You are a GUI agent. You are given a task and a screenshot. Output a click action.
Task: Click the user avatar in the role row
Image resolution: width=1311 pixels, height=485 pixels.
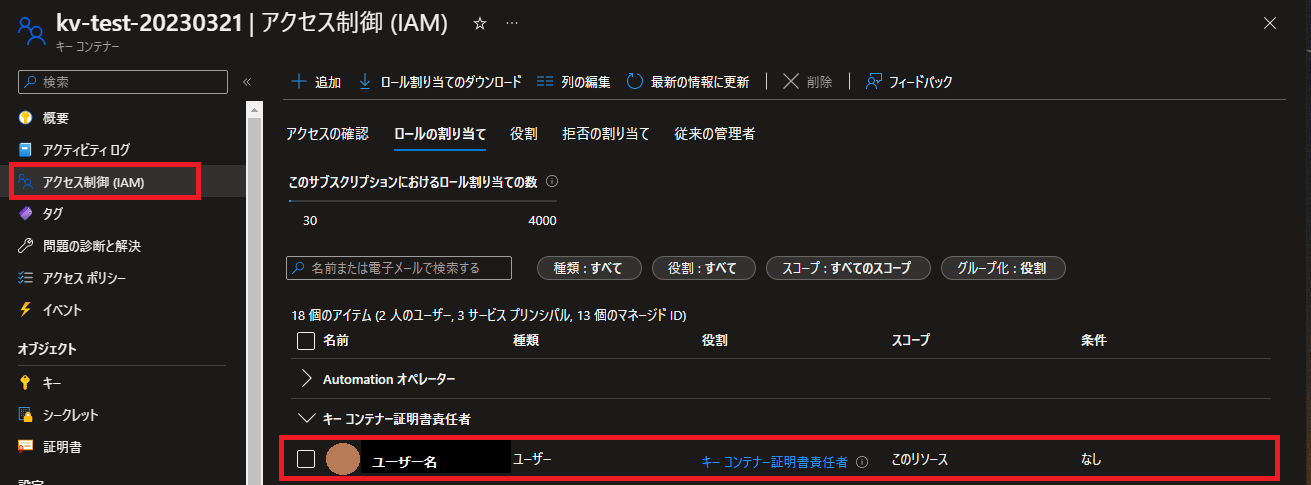(343, 459)
